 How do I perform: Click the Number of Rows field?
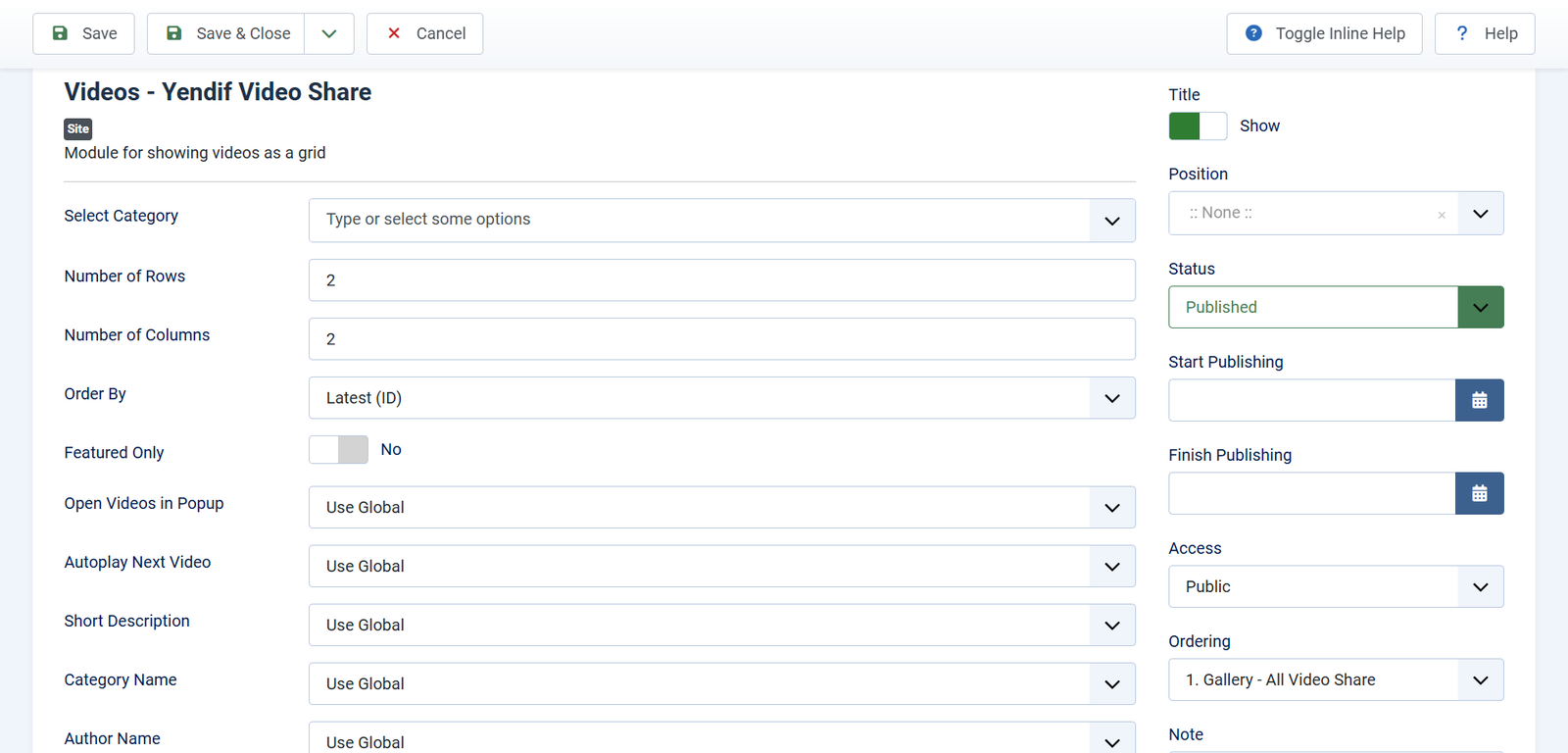coord(722,280)
